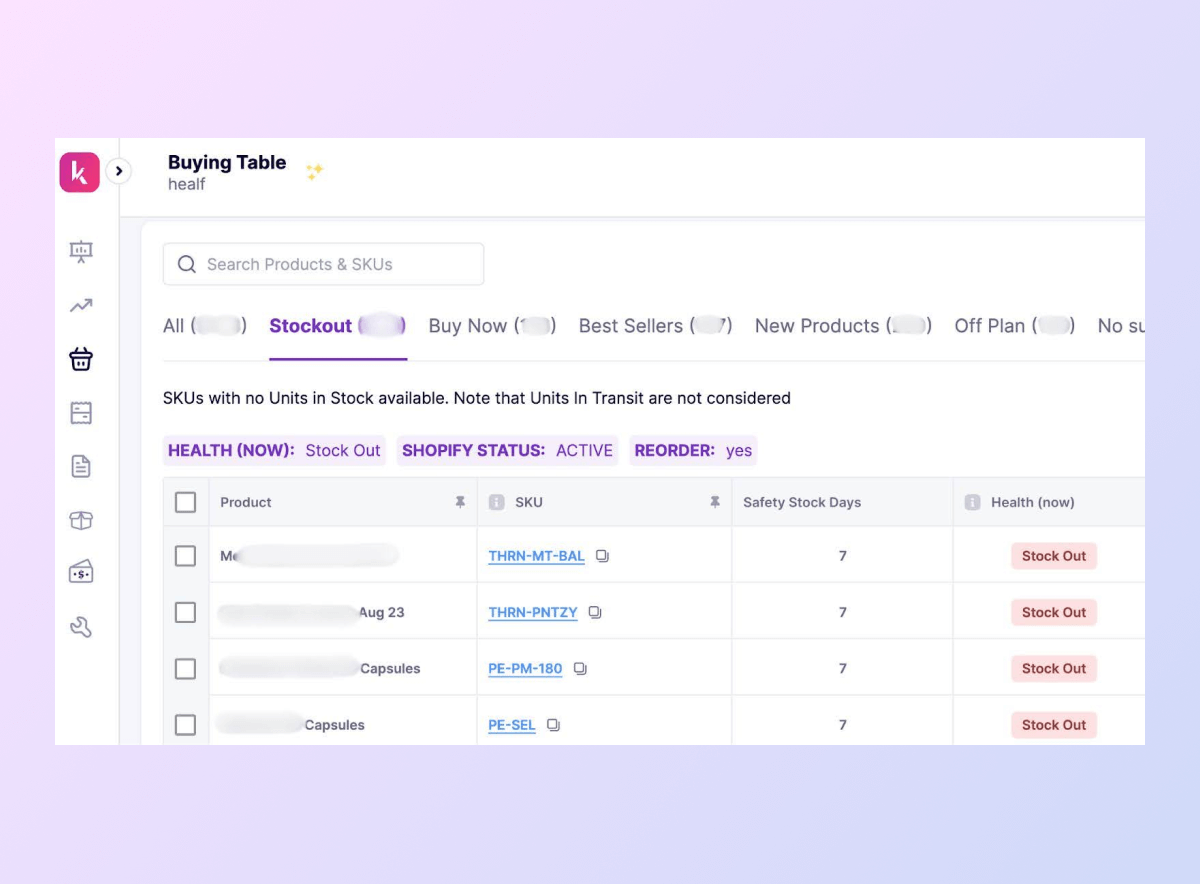Click the magnifier icon in search box

pos(187,264)
